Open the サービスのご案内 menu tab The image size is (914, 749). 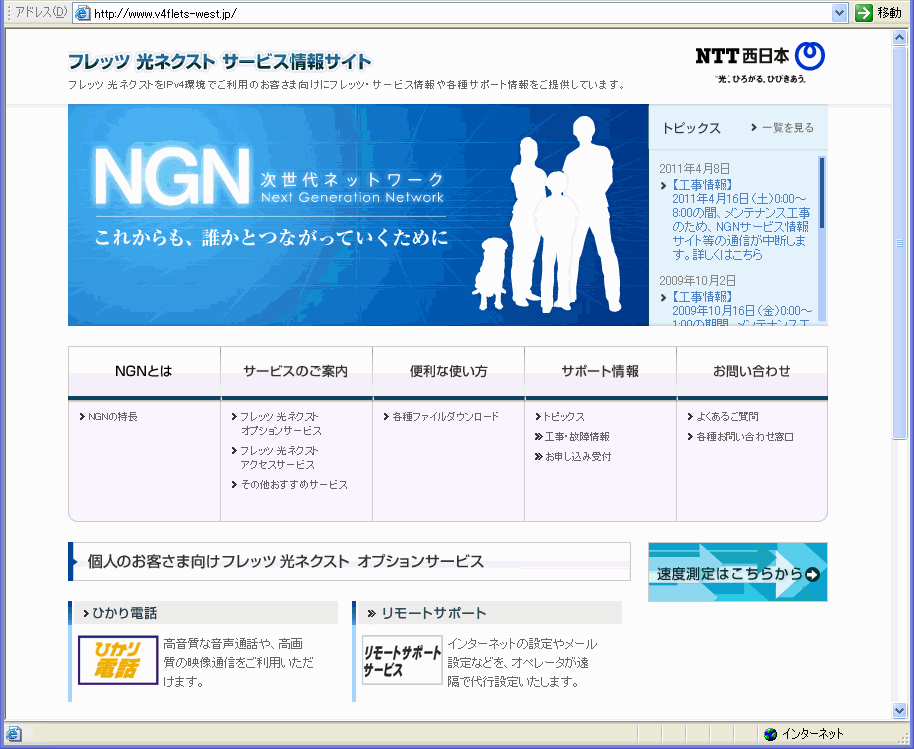click(296, 371)
